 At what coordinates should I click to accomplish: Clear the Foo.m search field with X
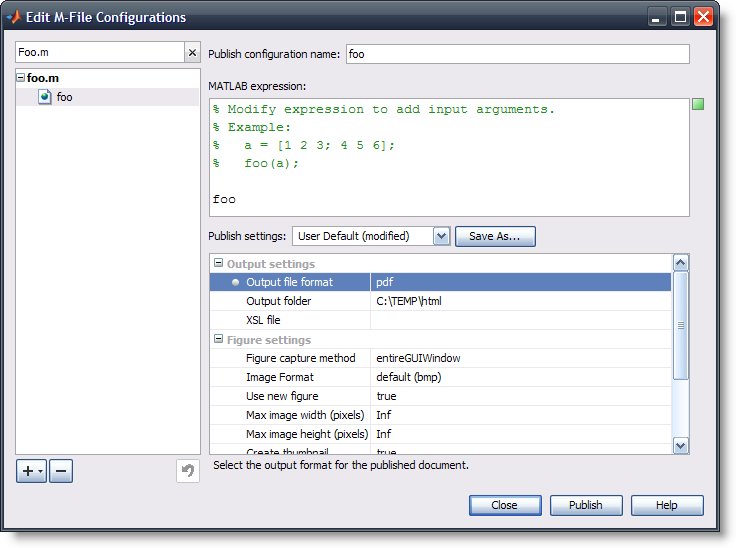[x=192, y=53]
